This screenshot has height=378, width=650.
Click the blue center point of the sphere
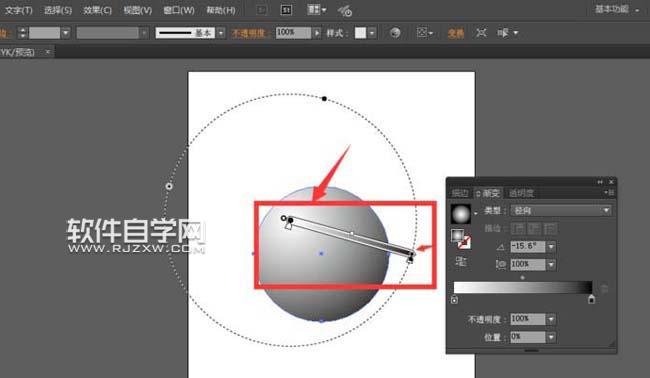pos(321,253)
